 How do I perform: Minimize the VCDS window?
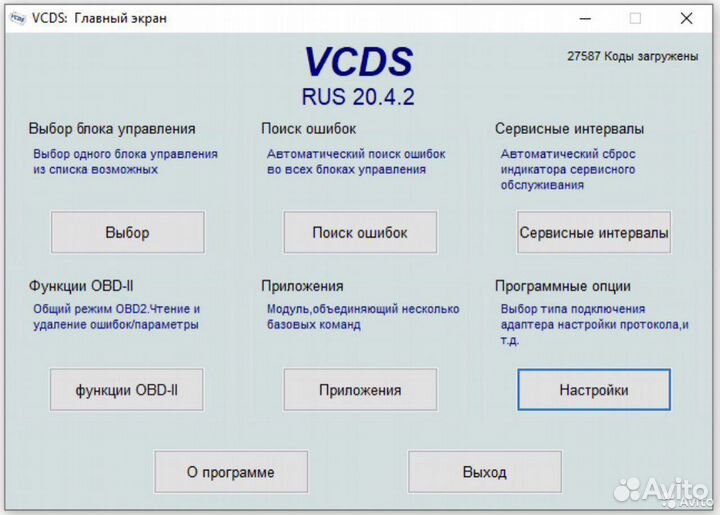pyautogui.click(x=585, y=18)
